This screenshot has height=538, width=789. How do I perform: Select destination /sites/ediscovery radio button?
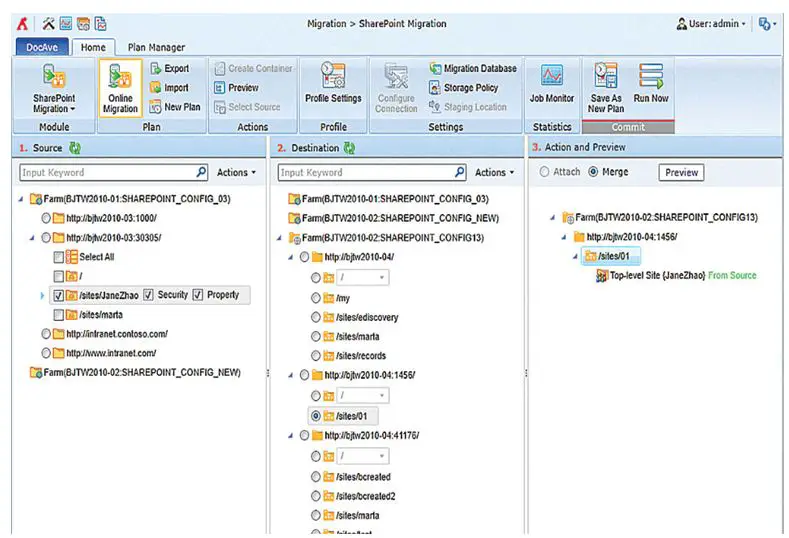click(315, 317)
